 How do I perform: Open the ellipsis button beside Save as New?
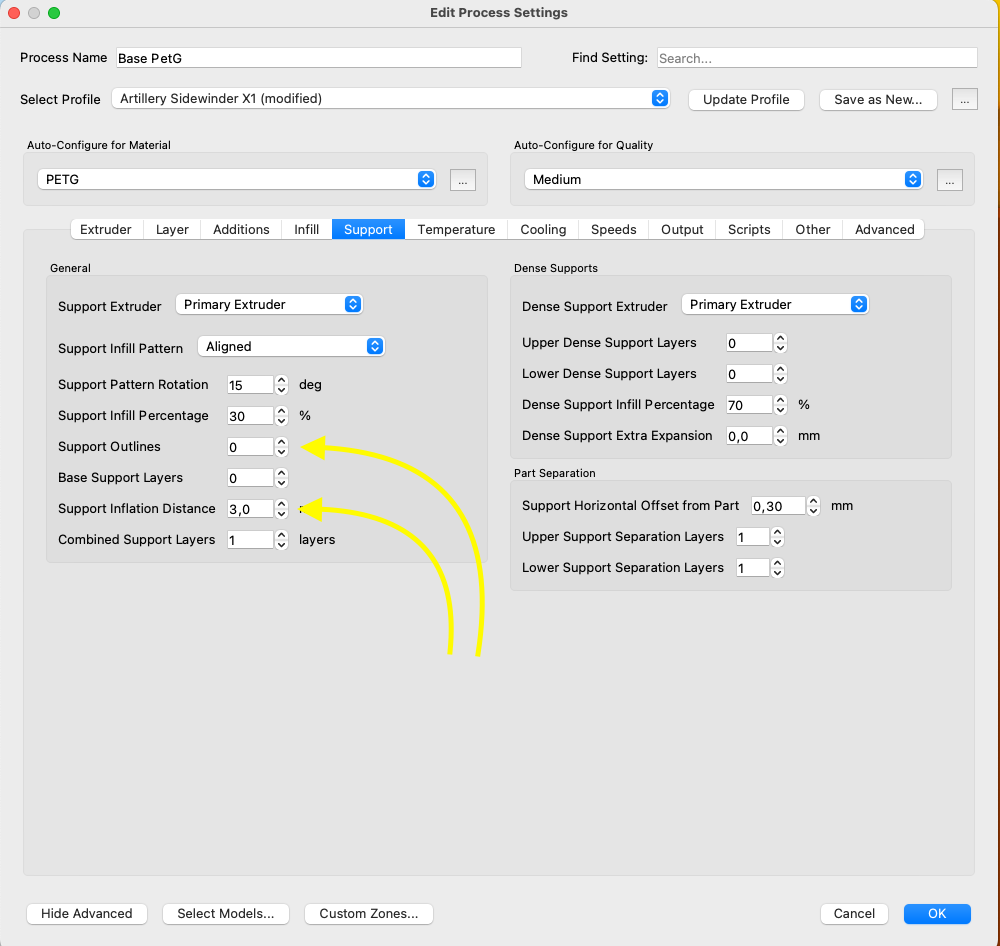(x=964, y=100)
